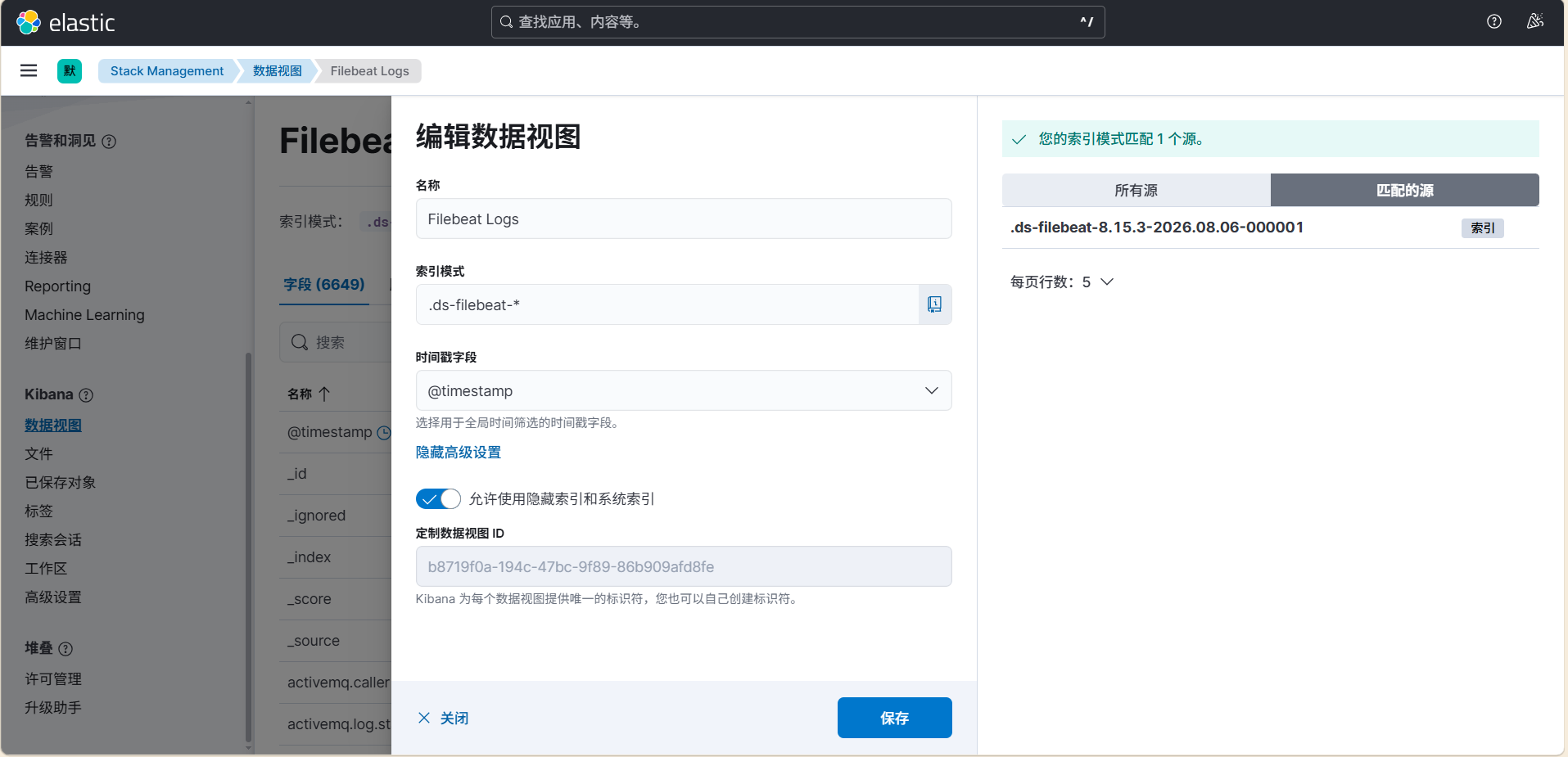Switch to 所有源 tab
This screenshot has width=1568, height=757.
(1136, 190)
